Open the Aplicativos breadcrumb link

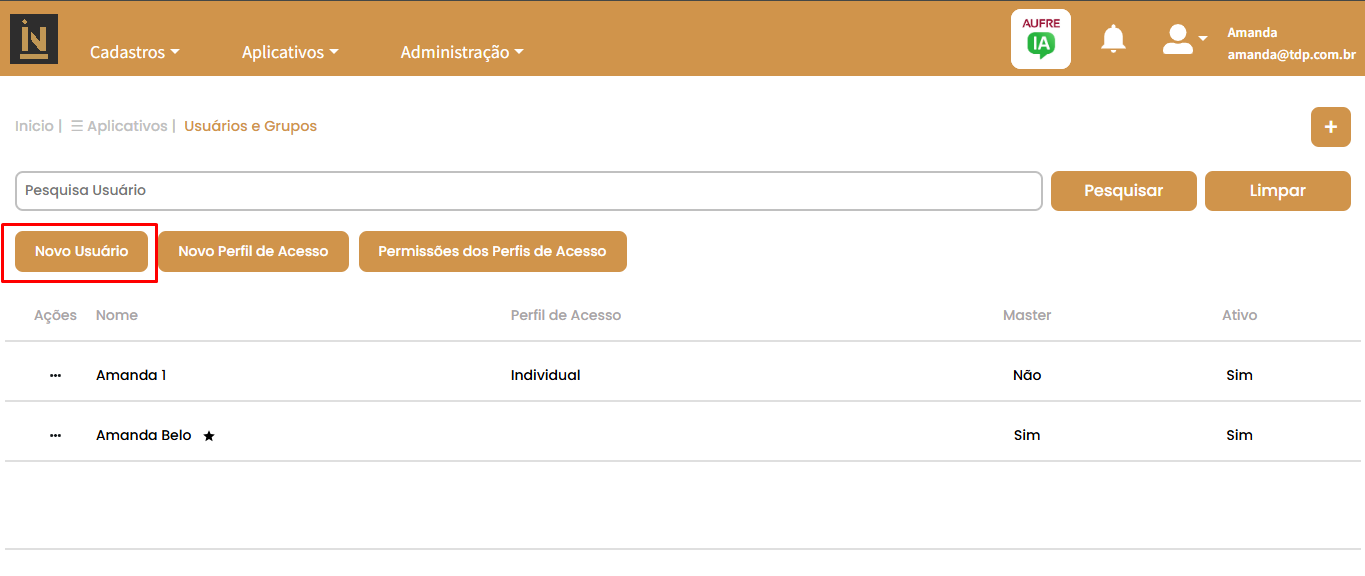click(x=126, y=126)
